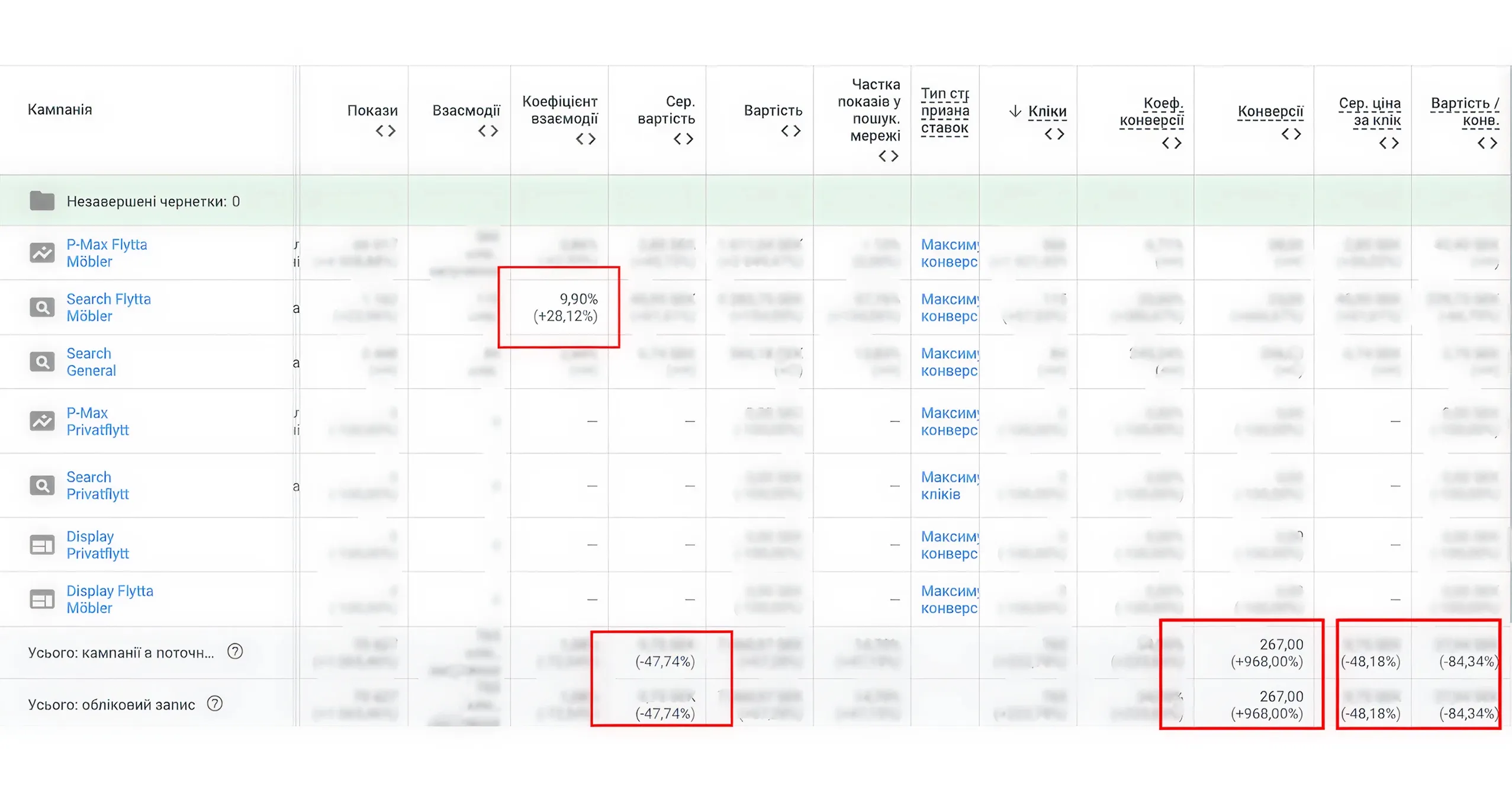The height and width of the screenshot is (792, 1512).
Task: Sort by the Кліки column header
Action: tap(1046, 111)
